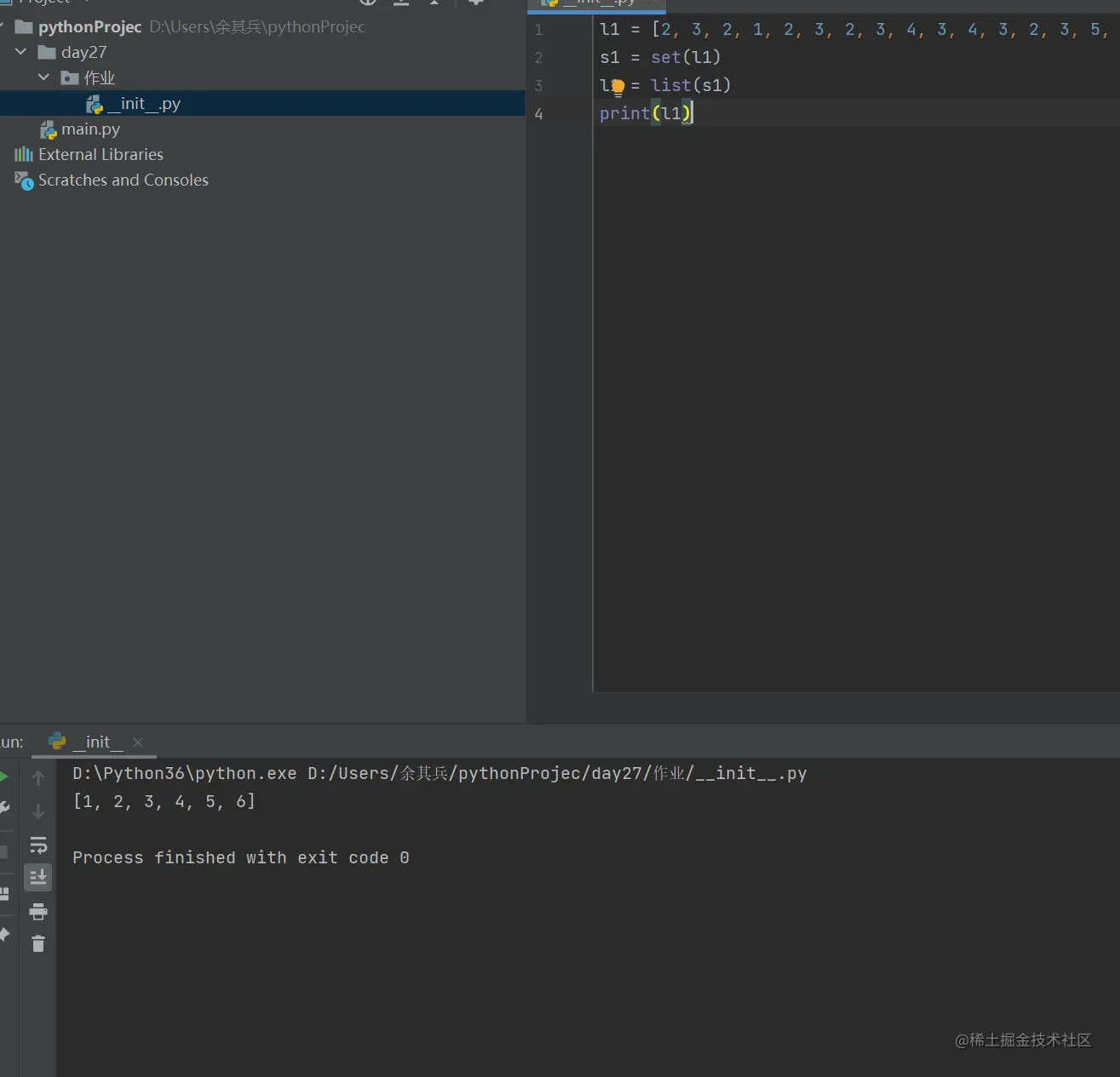Image resolution: width=1120 pixels, height=1077 pixels.
Task: Click 'Process finished with exit code 0'
Action: click(241, 857)
